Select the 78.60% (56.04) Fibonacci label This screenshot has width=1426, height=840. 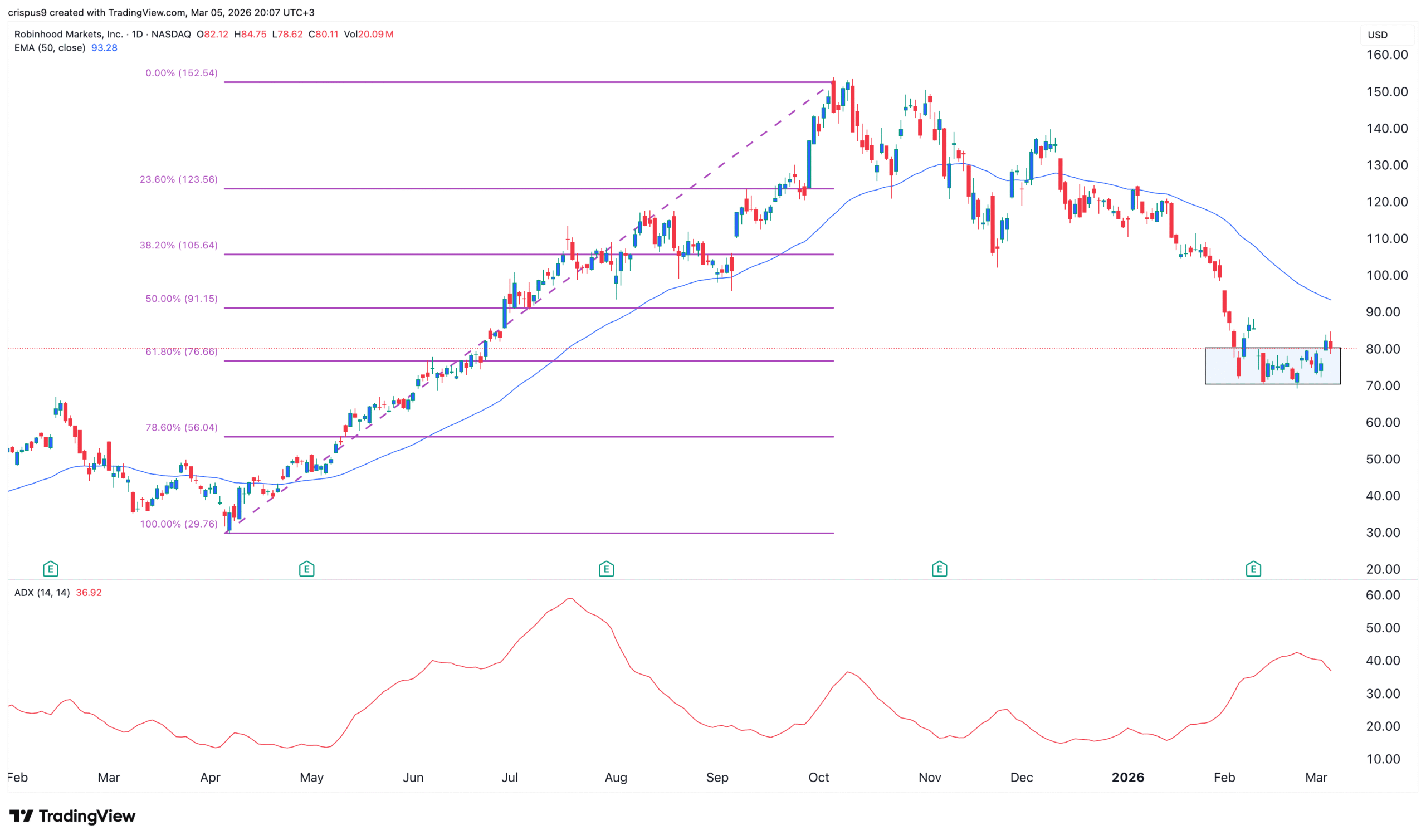point(181,428)
